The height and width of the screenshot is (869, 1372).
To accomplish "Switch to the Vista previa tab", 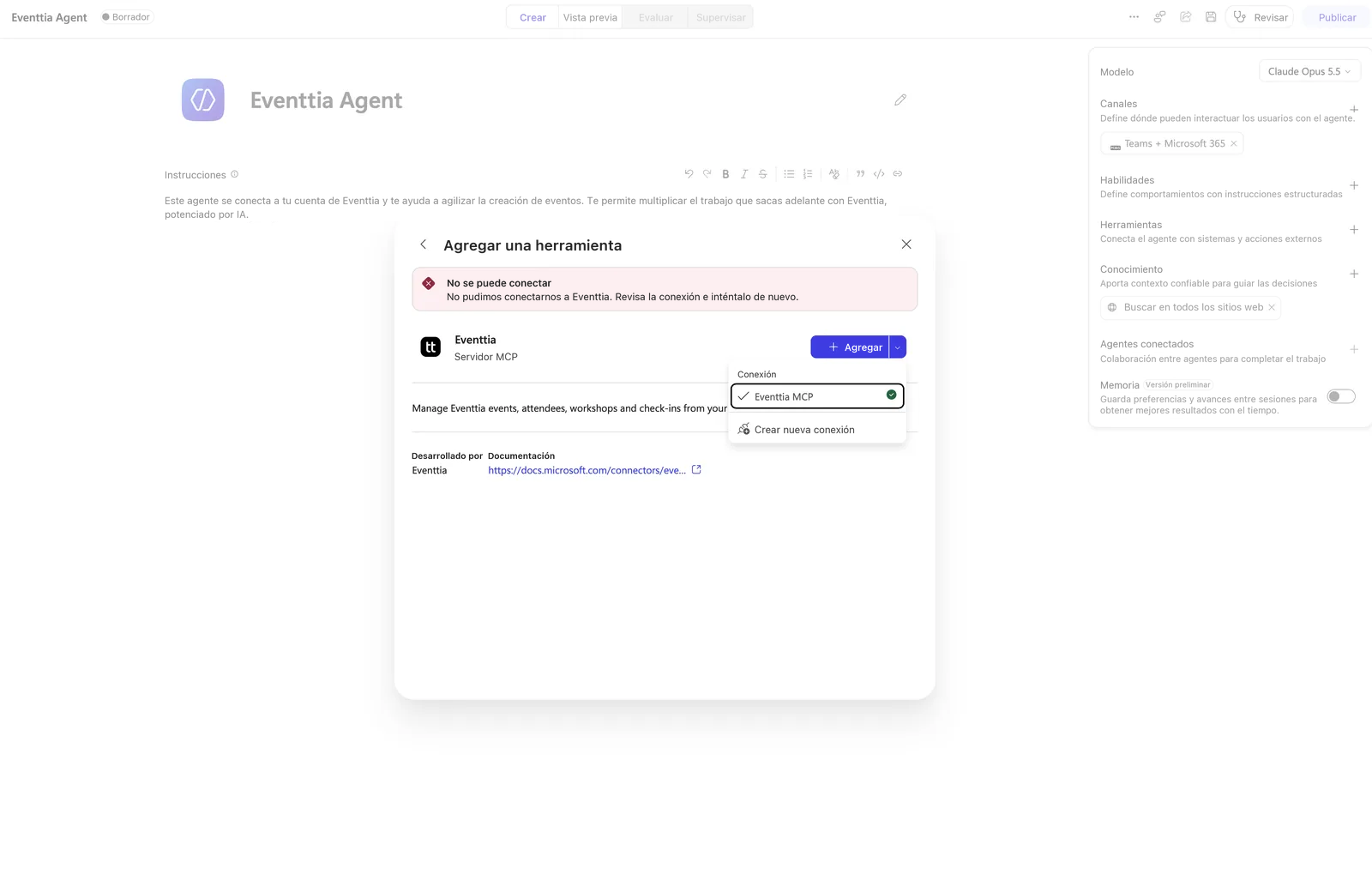I will 590,17.
